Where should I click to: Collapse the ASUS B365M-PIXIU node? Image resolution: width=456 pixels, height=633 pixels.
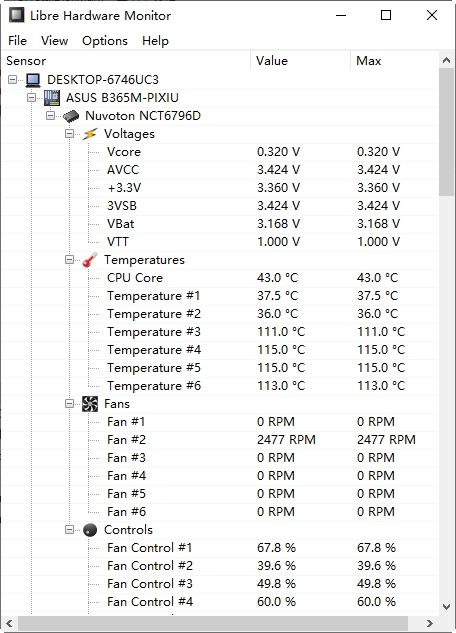tap(31, 97)
